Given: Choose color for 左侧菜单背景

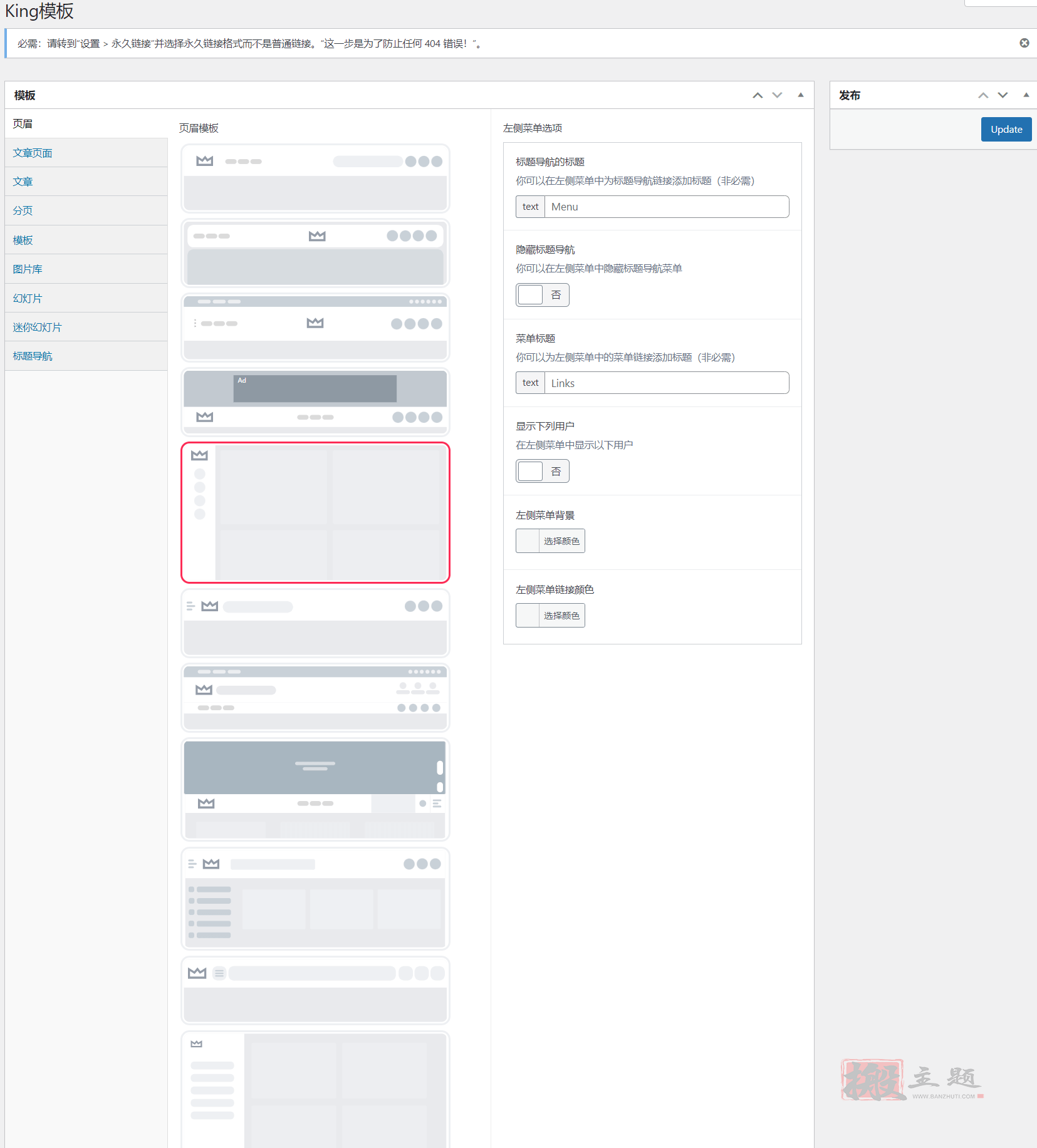Looking at the screenshot, I should pos(550,541).
